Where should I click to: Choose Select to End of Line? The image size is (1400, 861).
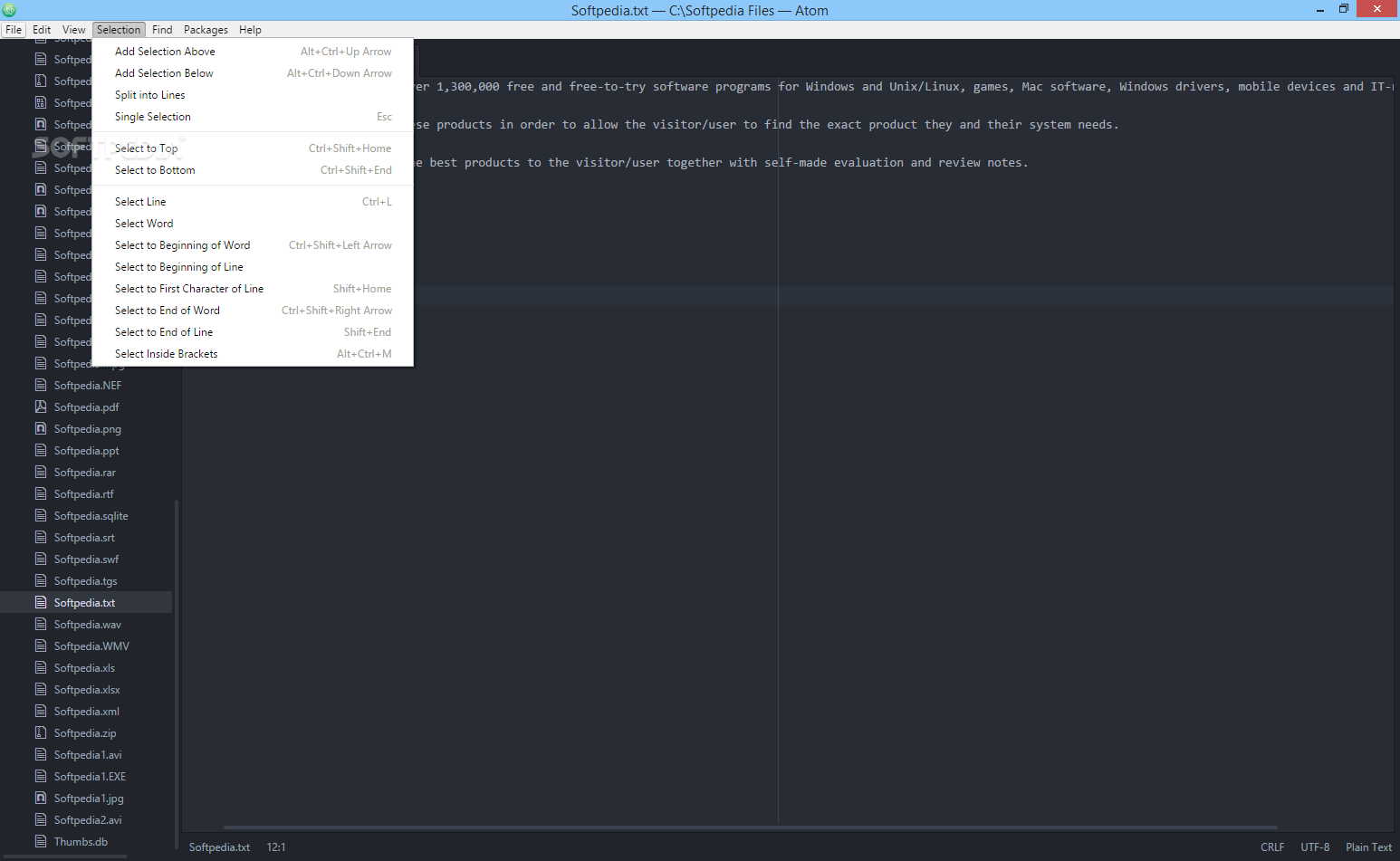[254, 332]
